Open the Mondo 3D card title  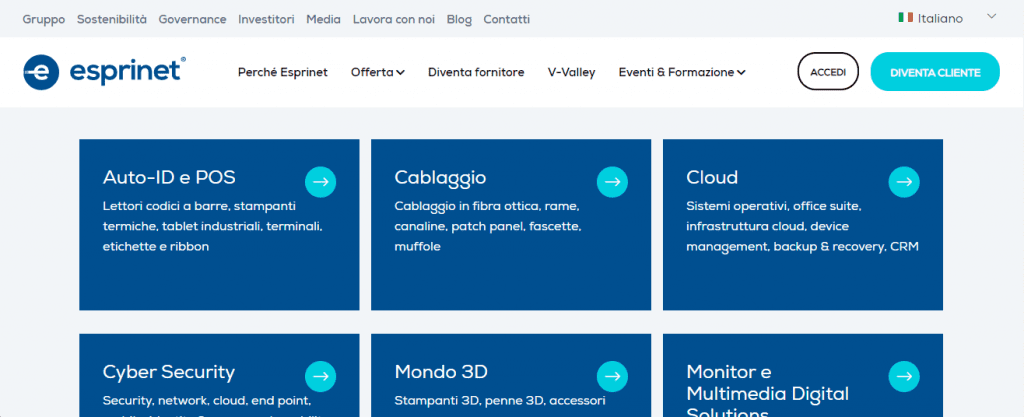tap(441, 372)
